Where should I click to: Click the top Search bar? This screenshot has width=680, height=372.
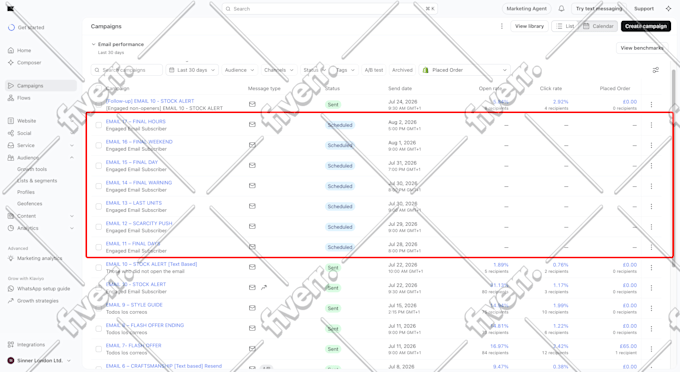(x=330, y=9)
